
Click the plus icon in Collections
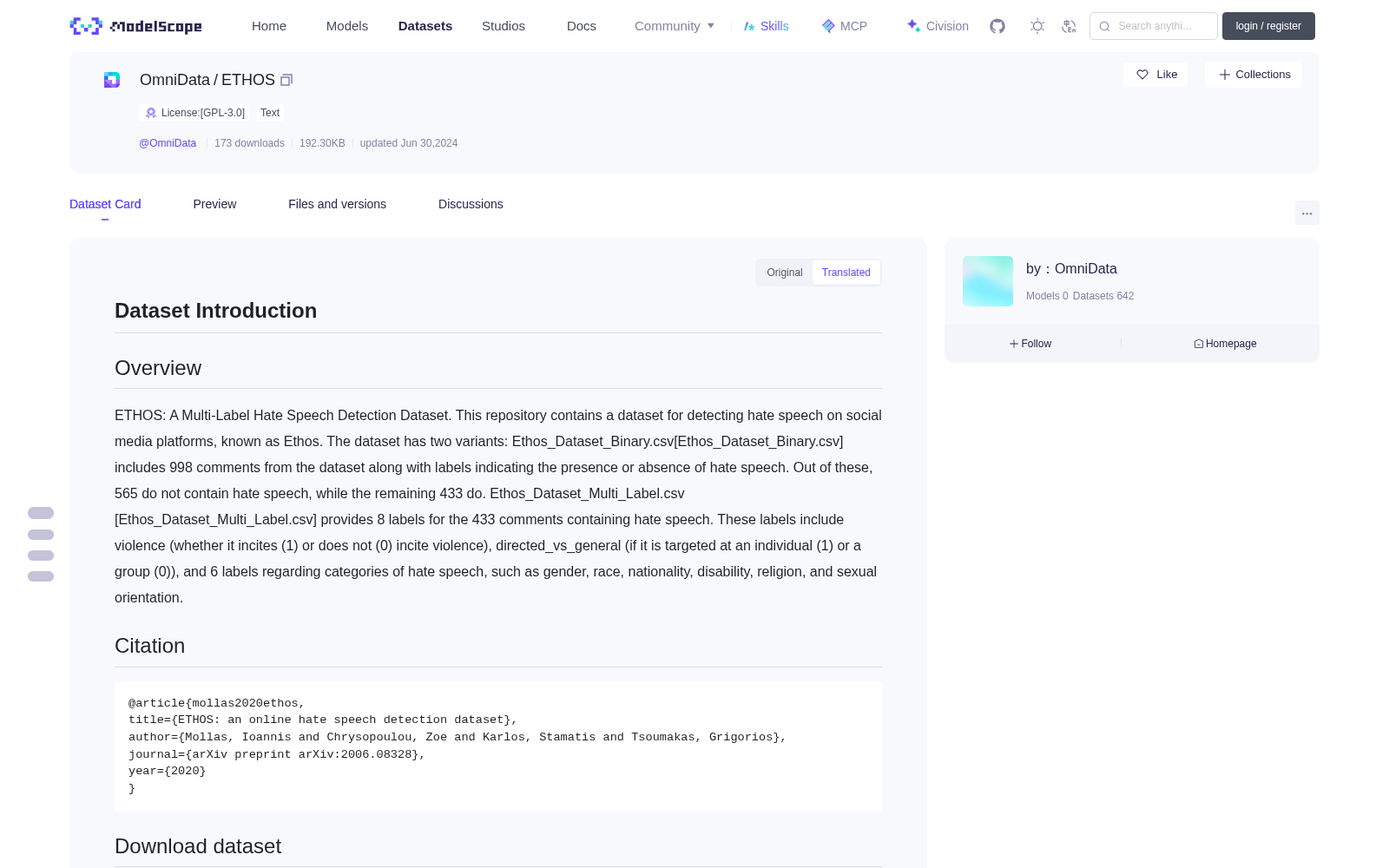tap(1225, 75)
